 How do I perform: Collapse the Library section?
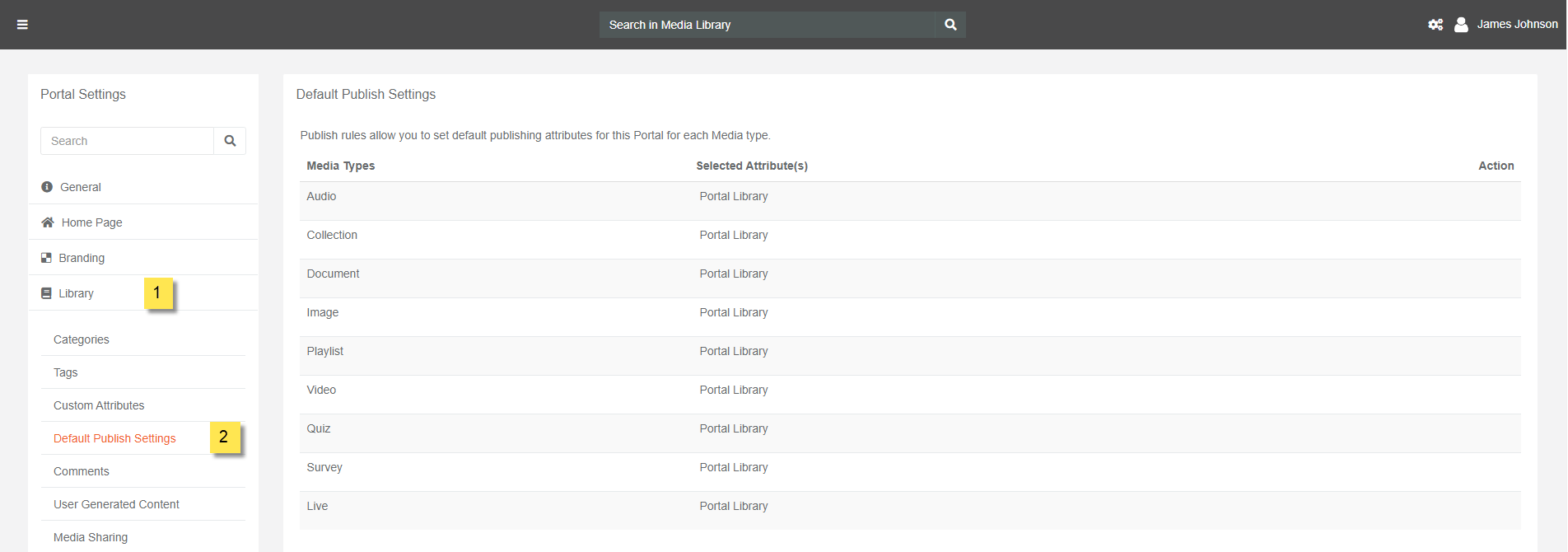click(76, 293)
